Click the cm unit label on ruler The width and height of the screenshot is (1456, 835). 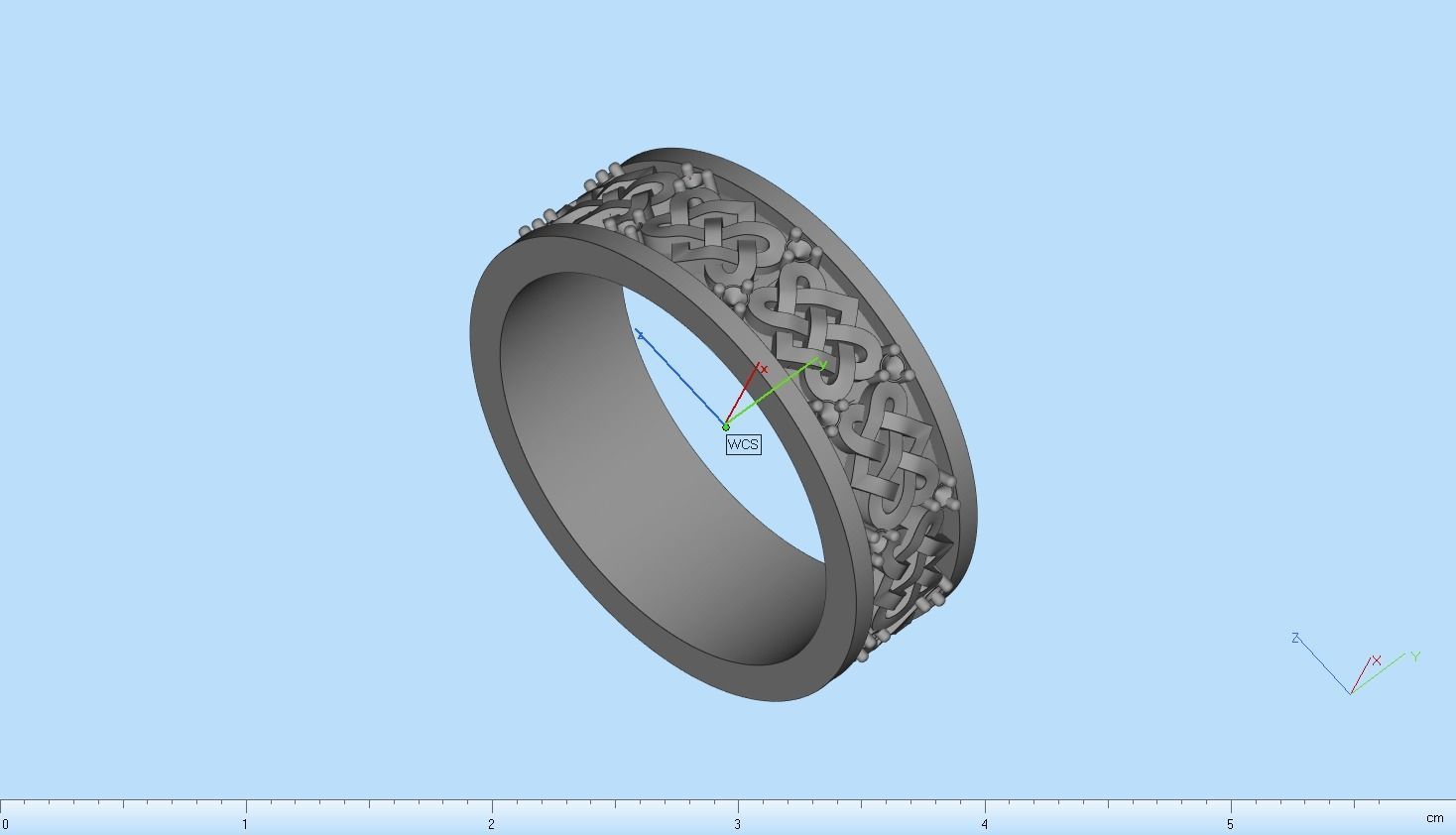[1434, 818]
